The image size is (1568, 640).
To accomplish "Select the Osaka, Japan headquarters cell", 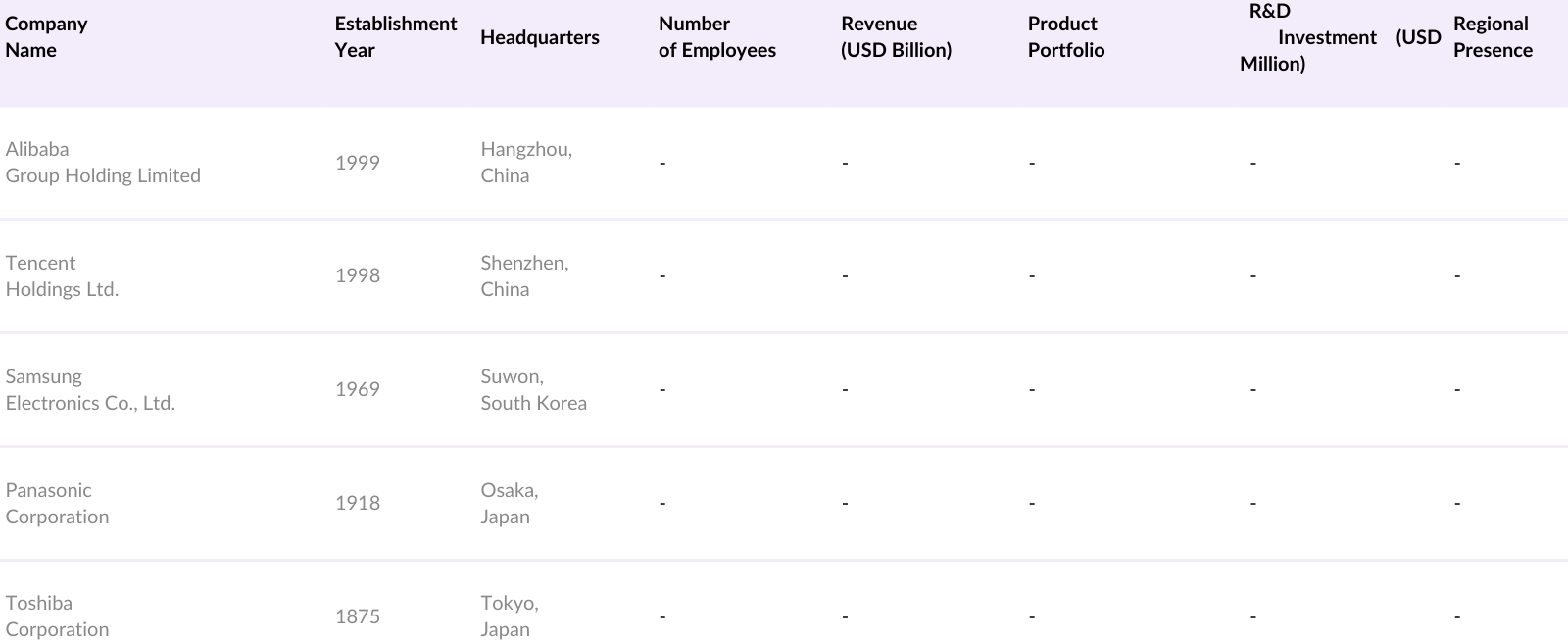I will point(509,504).
